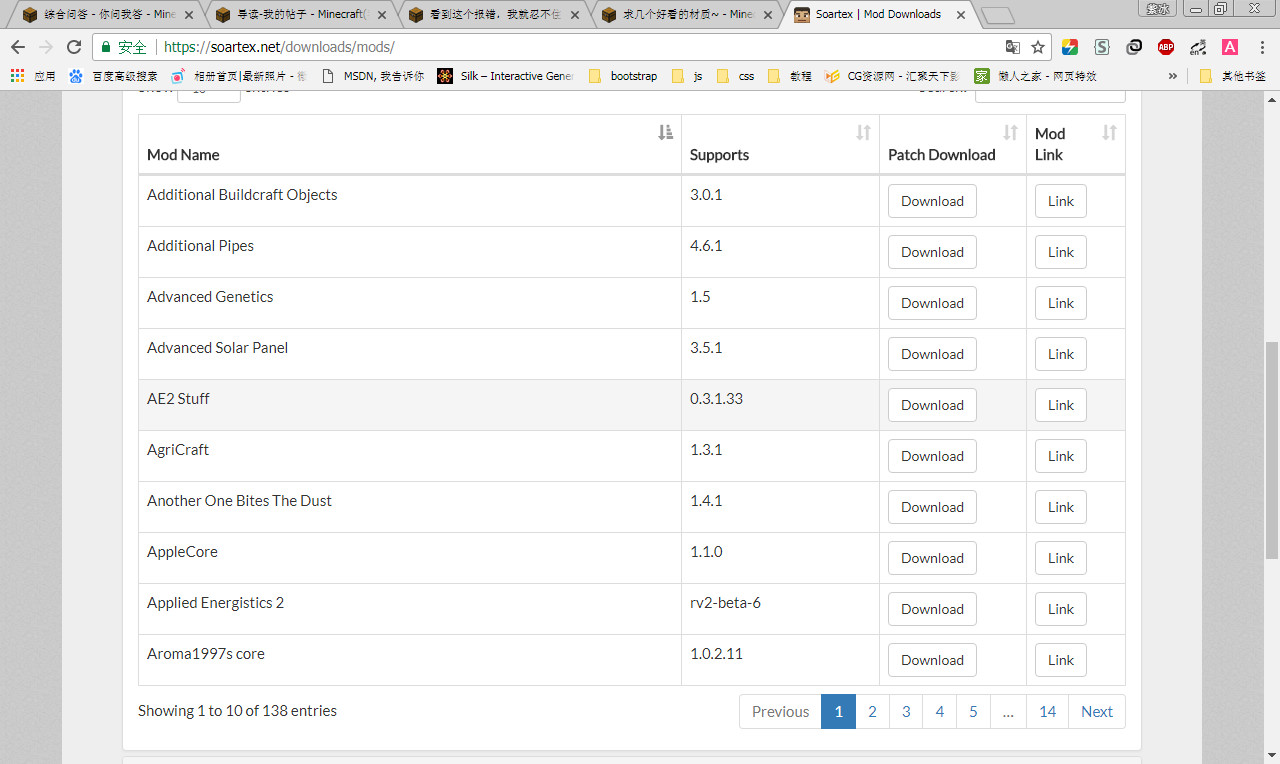Viewport: 1280px width, 764px height.
Task: Select the Soartex Mod Downloads tab
Action: (880, 15)
